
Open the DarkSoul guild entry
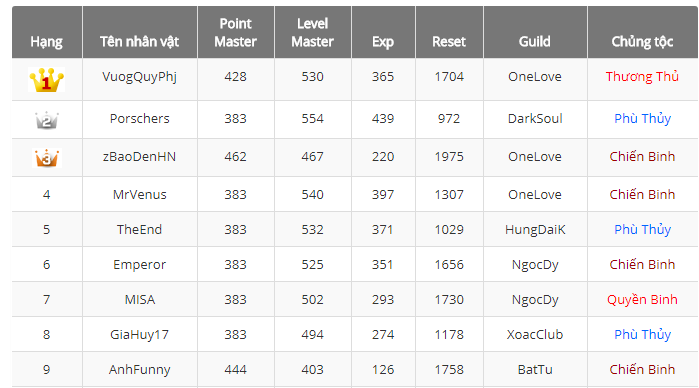click(535, 119)
